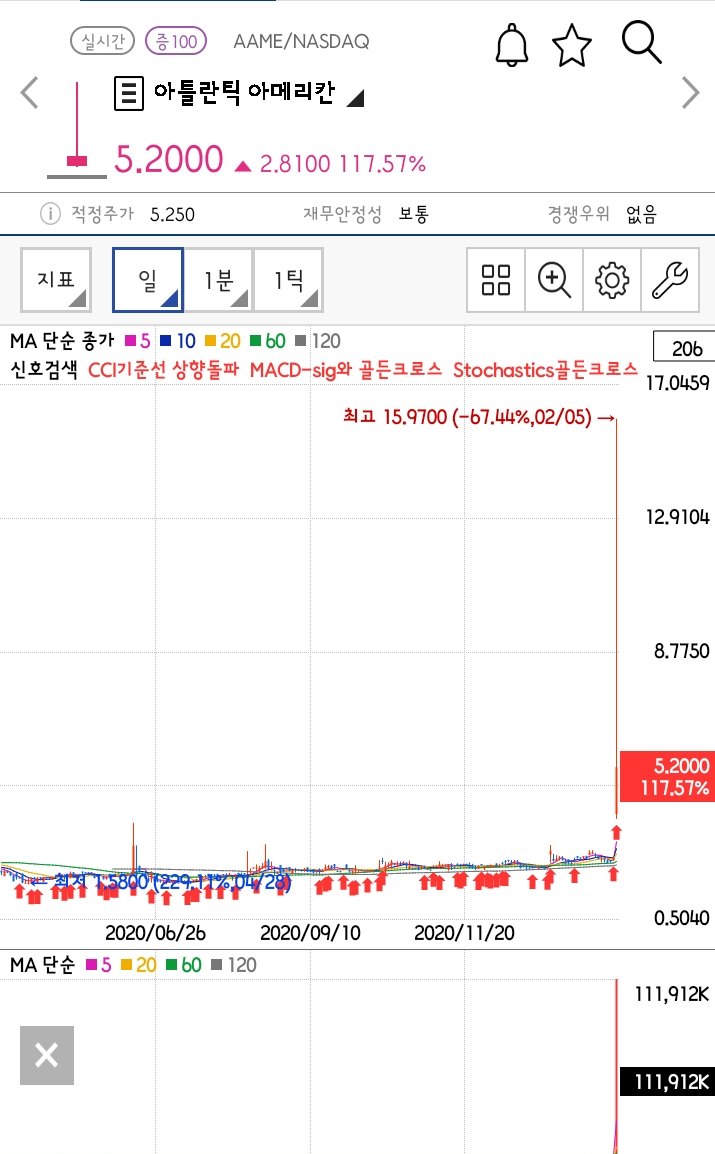Screen dimensions: 715x1154
Task: Expand the 아틀란틱 아메리칸 stock name dropdown
Action: [355, 98]
